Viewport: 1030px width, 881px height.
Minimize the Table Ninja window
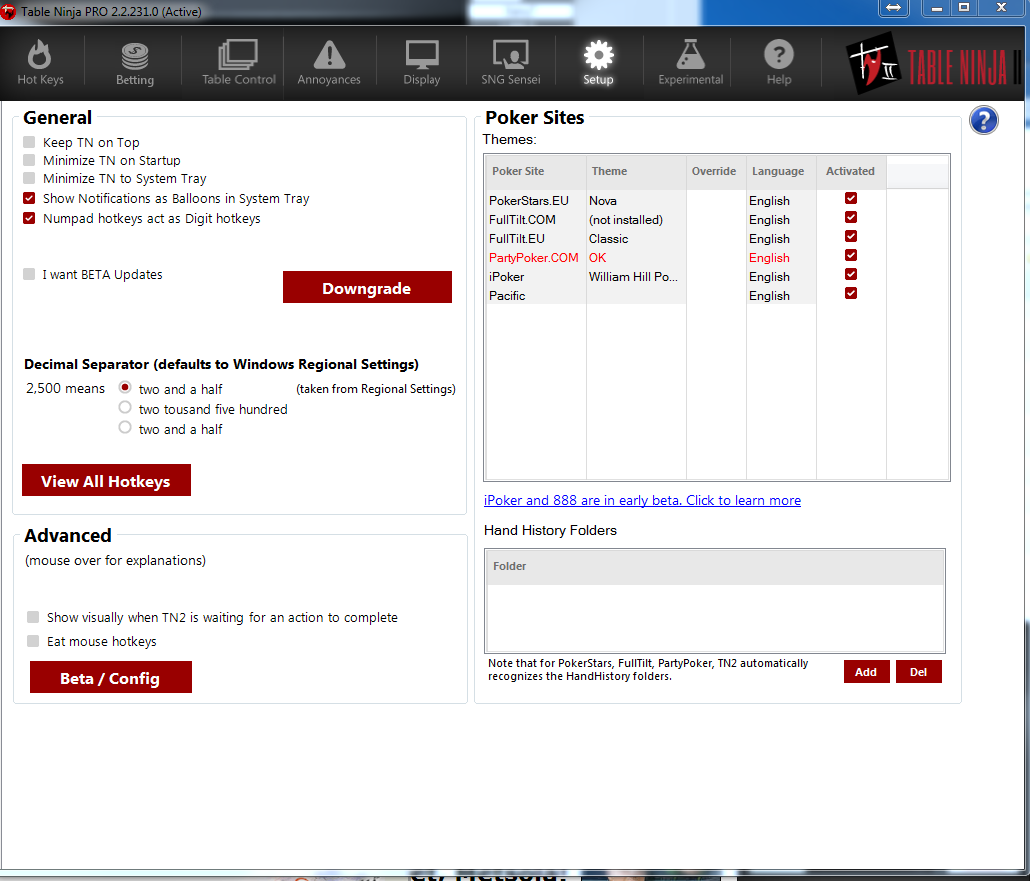937,8
